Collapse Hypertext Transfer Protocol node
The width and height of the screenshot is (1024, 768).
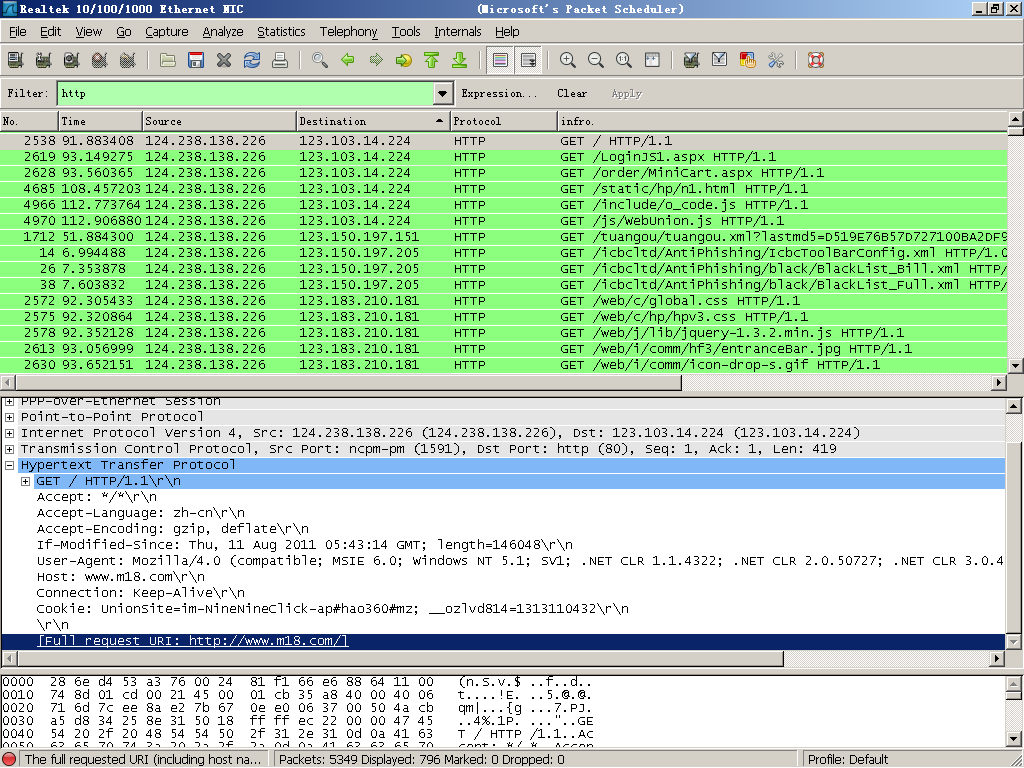coord(9,465)
